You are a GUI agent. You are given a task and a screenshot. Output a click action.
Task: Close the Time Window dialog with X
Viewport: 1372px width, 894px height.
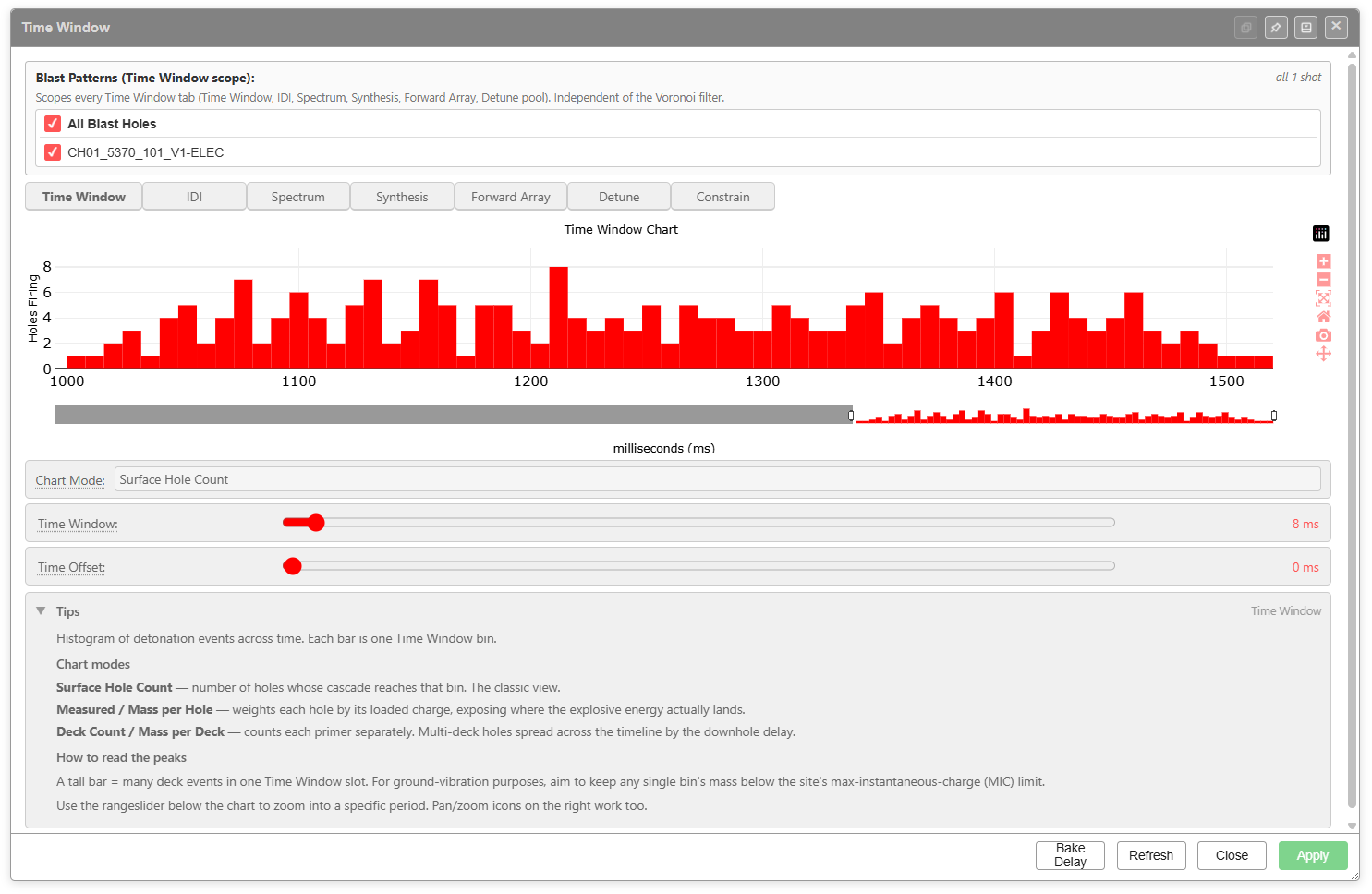coord(1336,27)
